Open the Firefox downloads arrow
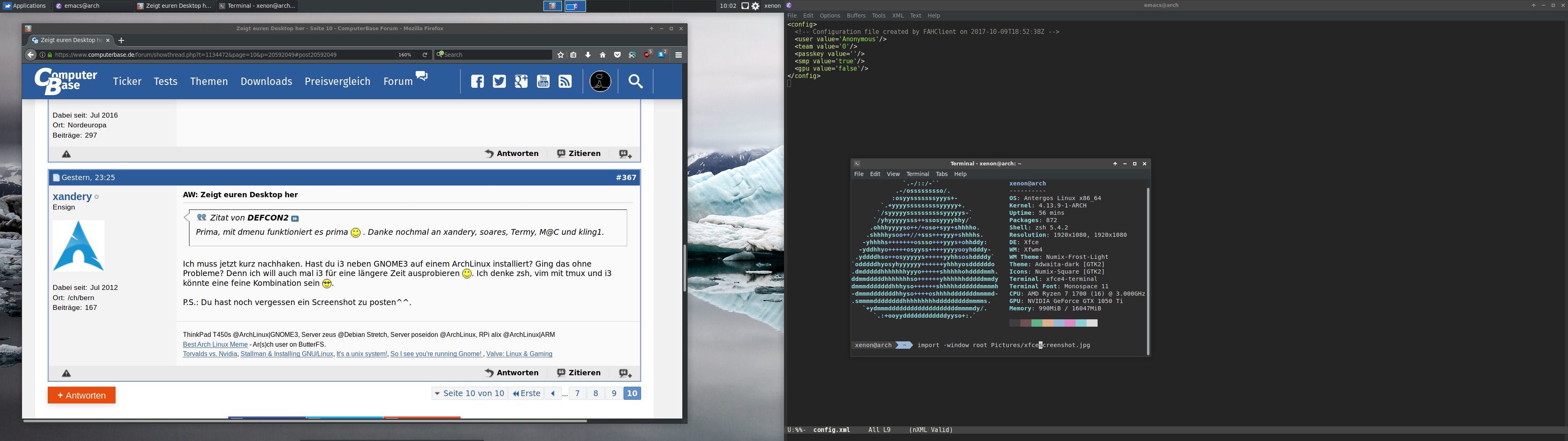 tap(588, 55)
